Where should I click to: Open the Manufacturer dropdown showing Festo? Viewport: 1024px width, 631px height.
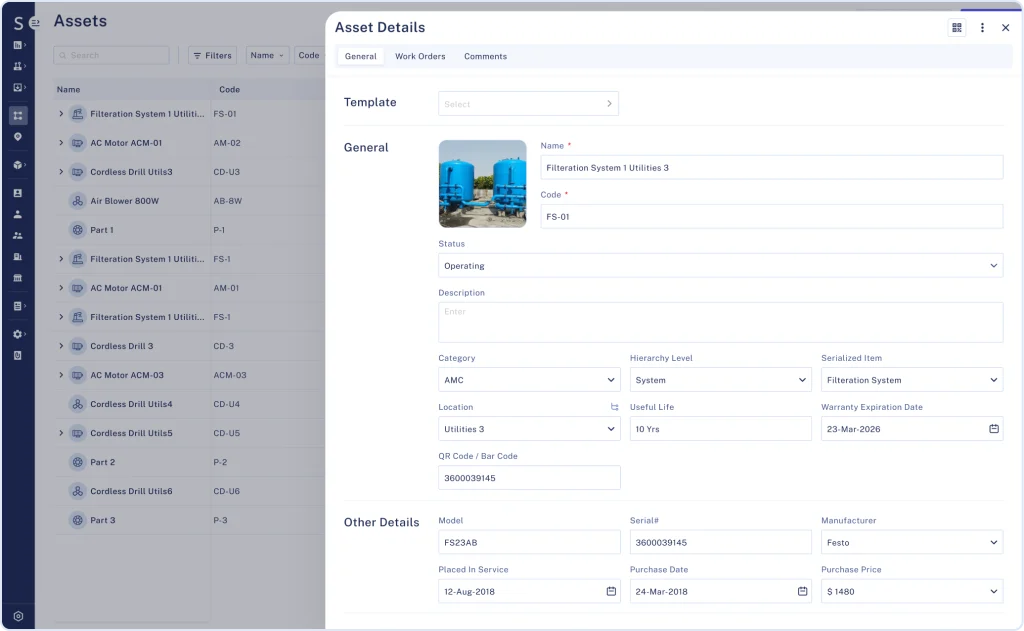tap(911, 543)
